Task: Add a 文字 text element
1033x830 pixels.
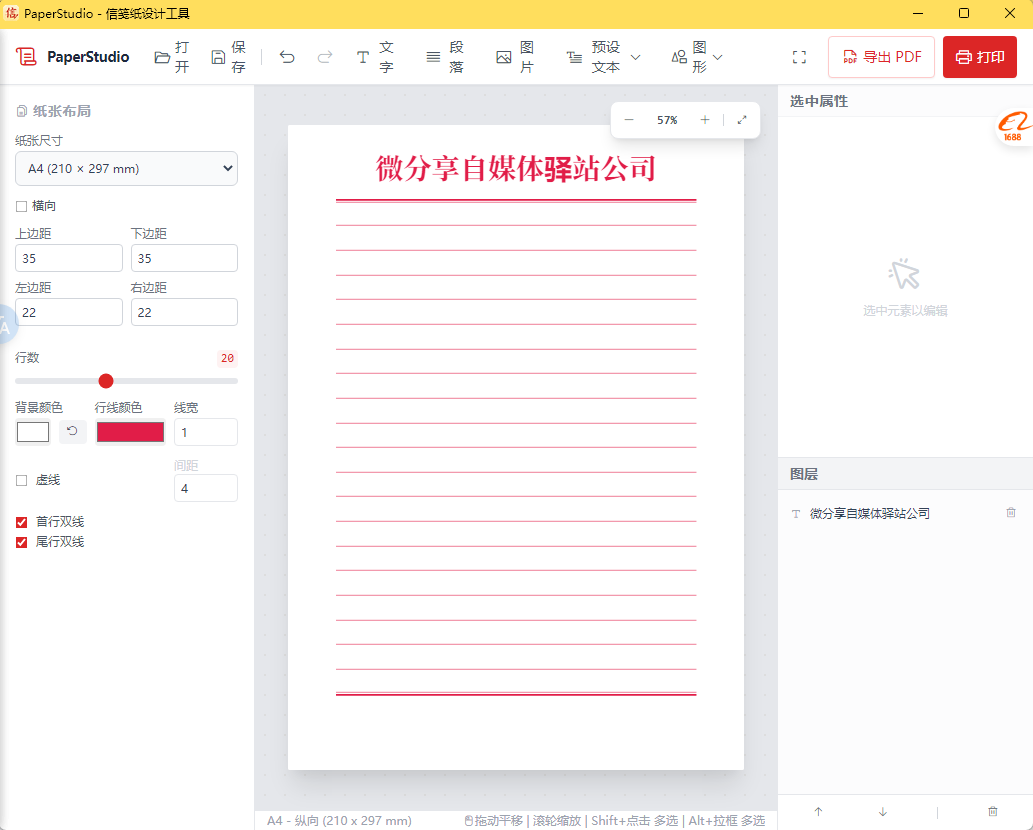Action: pos(376,57)
